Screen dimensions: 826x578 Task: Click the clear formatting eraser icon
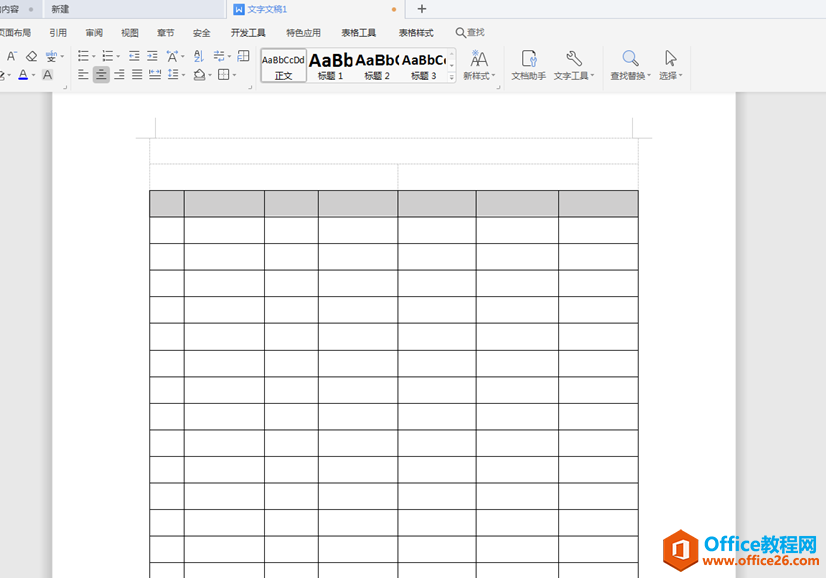pyautogui.click(x=31, y=57)
